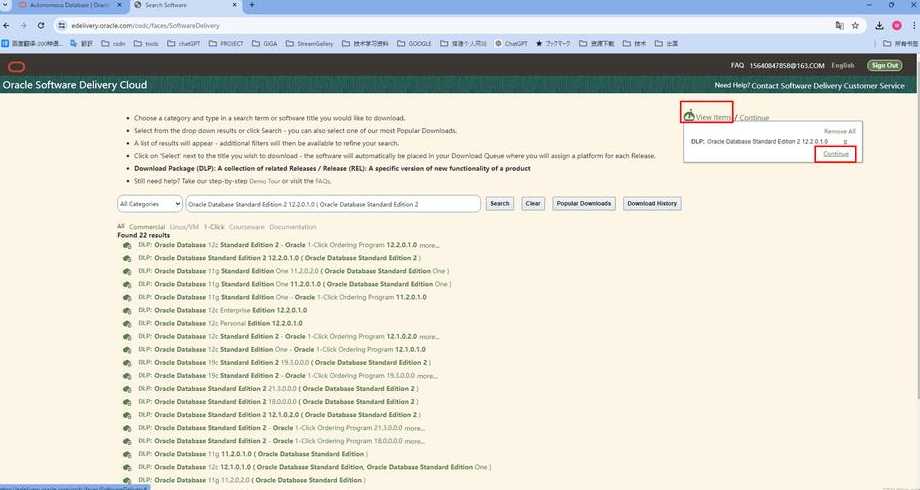Click the Clear button
Image resolution: width=920 pixels, height=490 pixels.
click(533, 204)
